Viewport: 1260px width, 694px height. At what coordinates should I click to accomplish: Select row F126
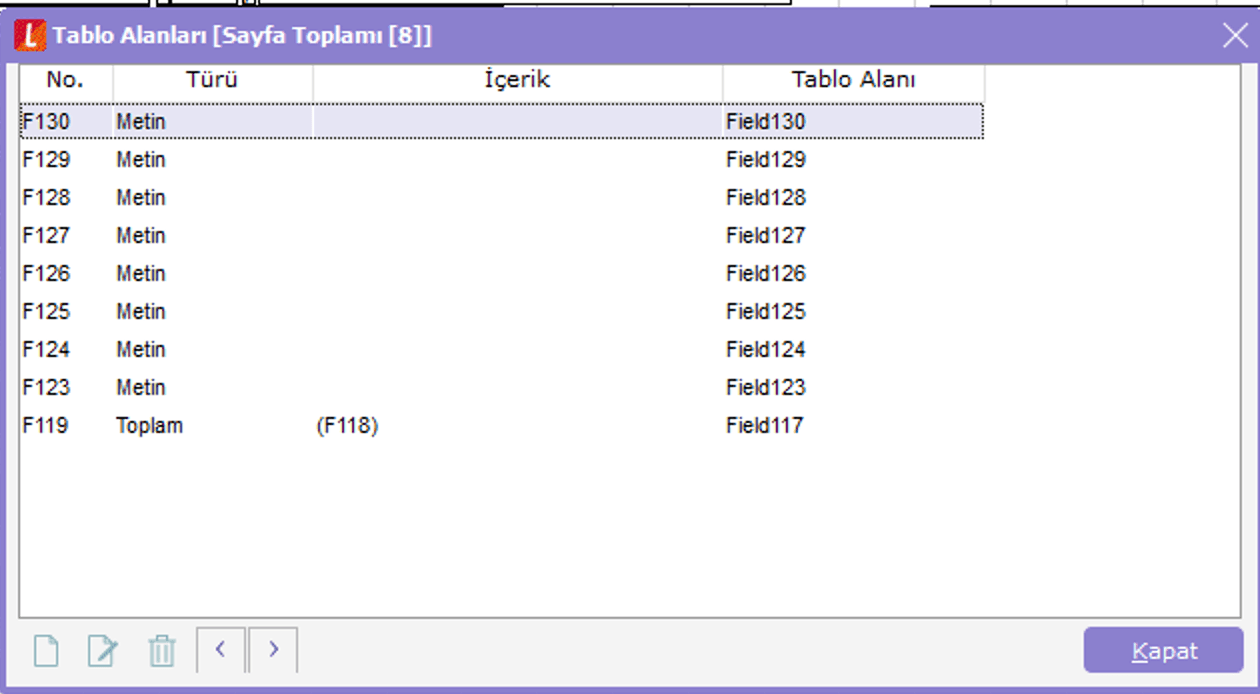click(x=502, y=273)
